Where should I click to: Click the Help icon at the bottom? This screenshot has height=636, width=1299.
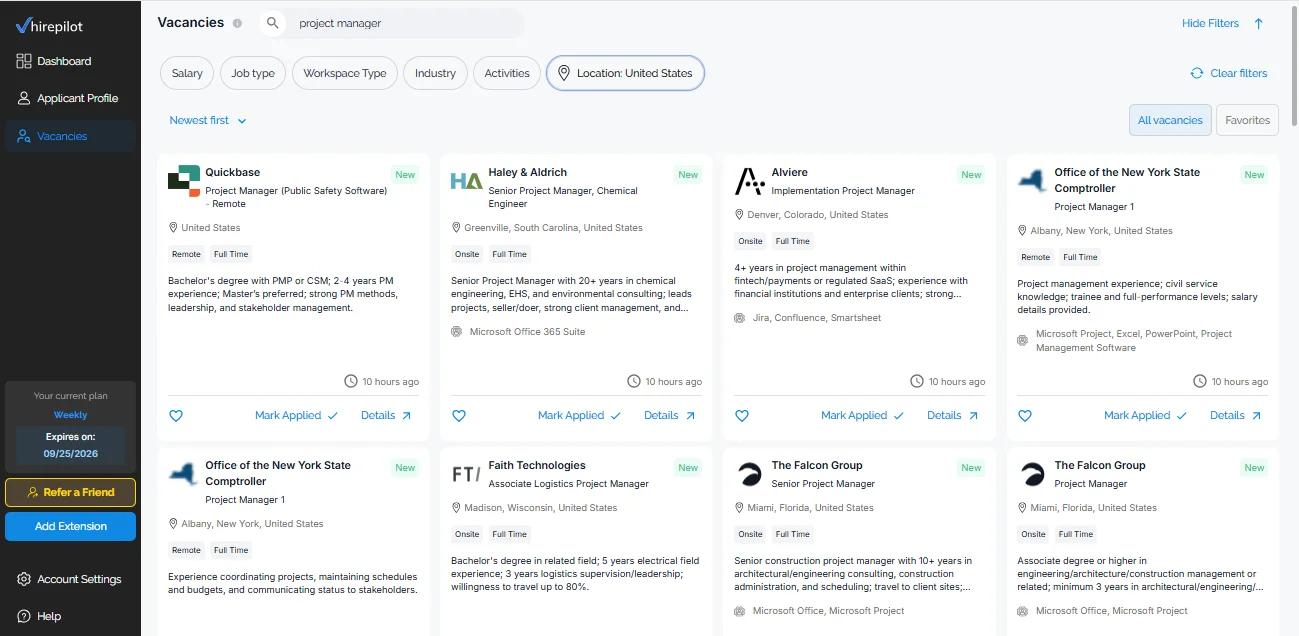pos(23,615)
